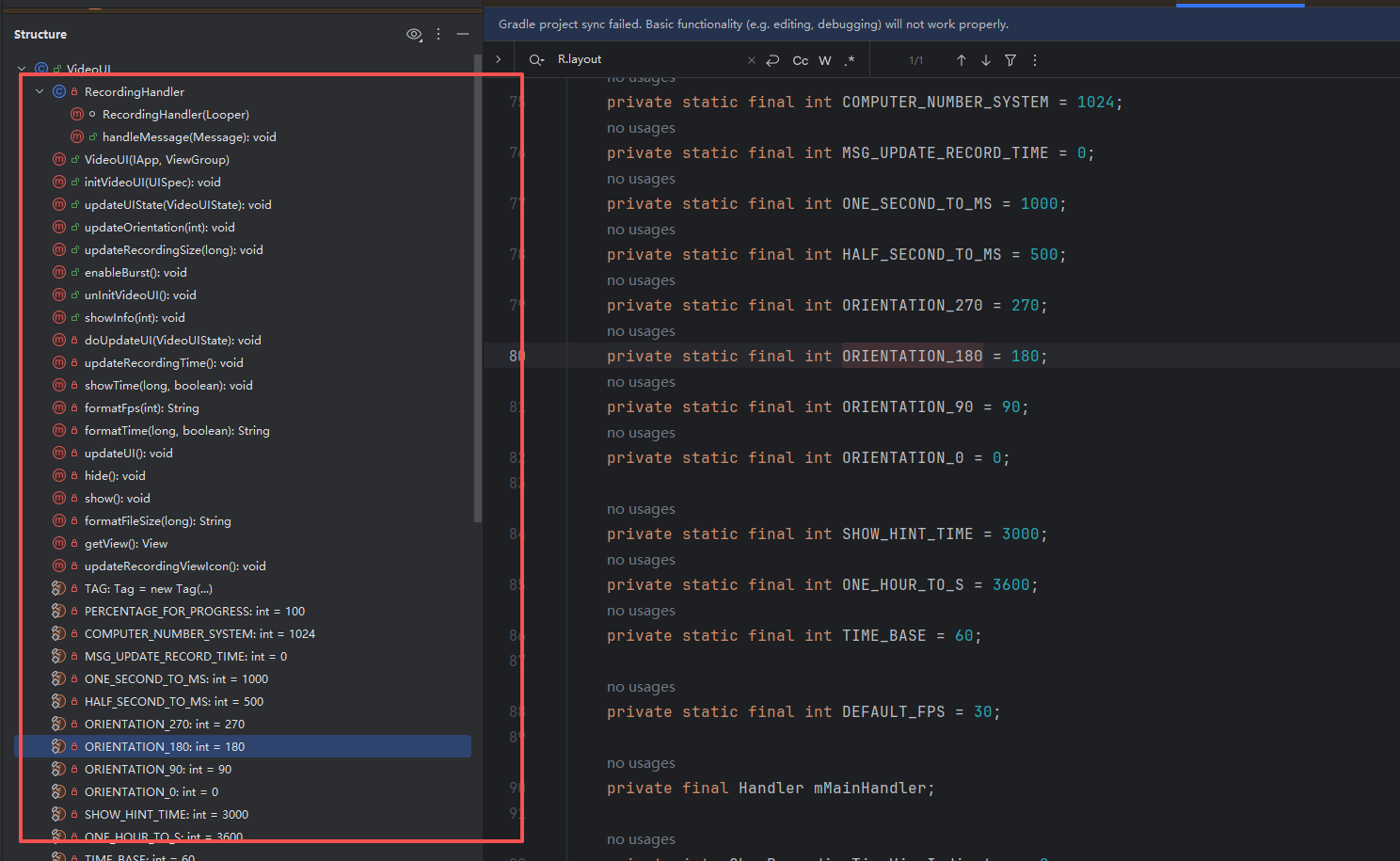
Task: Select ORIENTATION_90: int = 90 in tree
Action: [158, 769]
